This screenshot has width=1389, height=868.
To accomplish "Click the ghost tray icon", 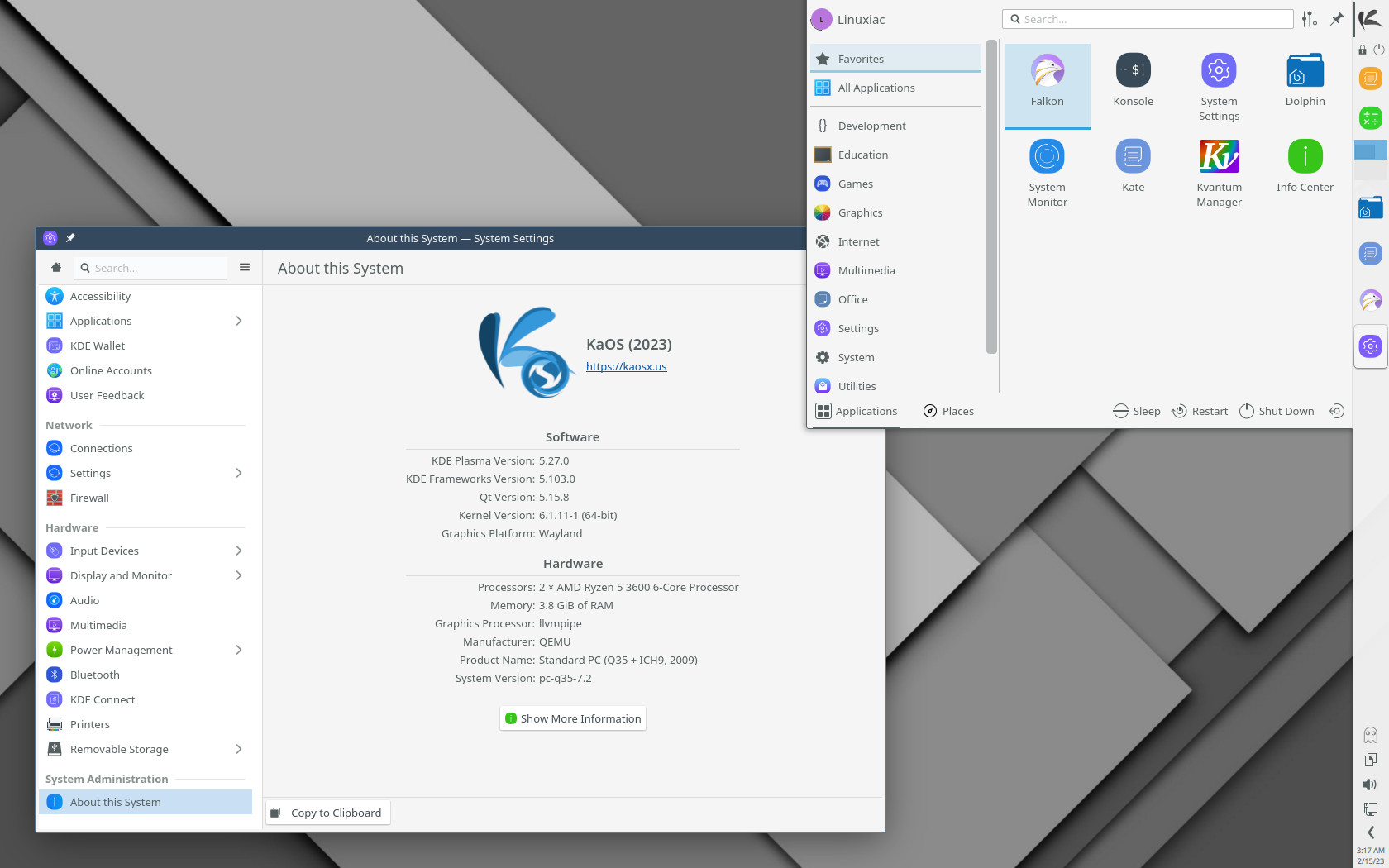I will (1371, 735).
